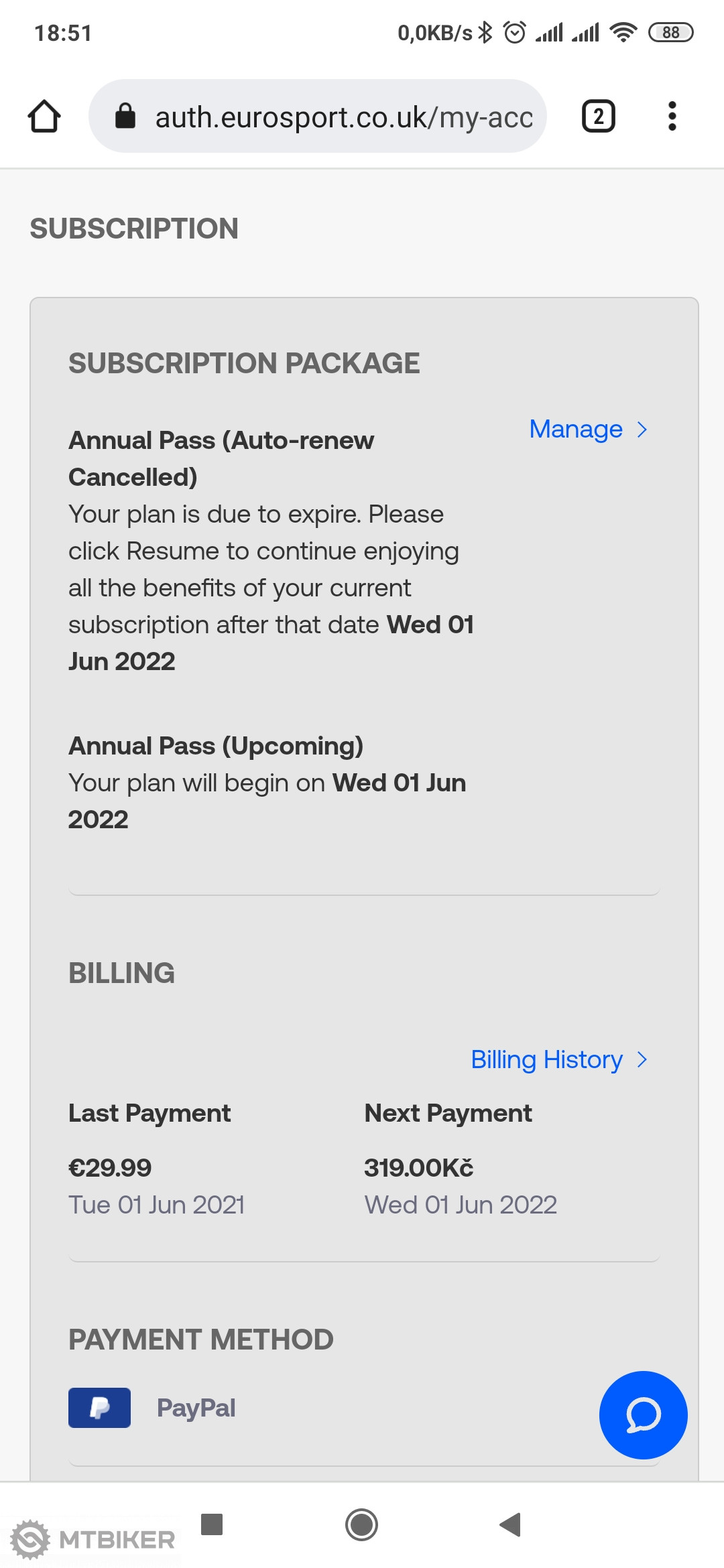Tap the eurosport URL address bar

[343, 117]
